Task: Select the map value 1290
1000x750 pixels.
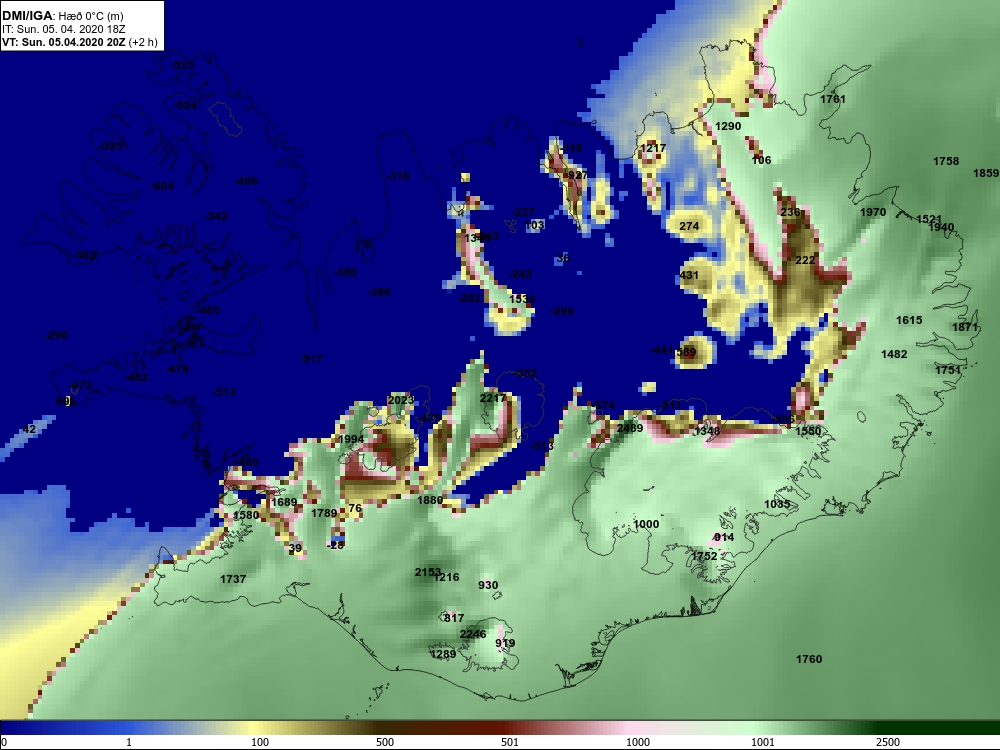Action: point(728,126)
